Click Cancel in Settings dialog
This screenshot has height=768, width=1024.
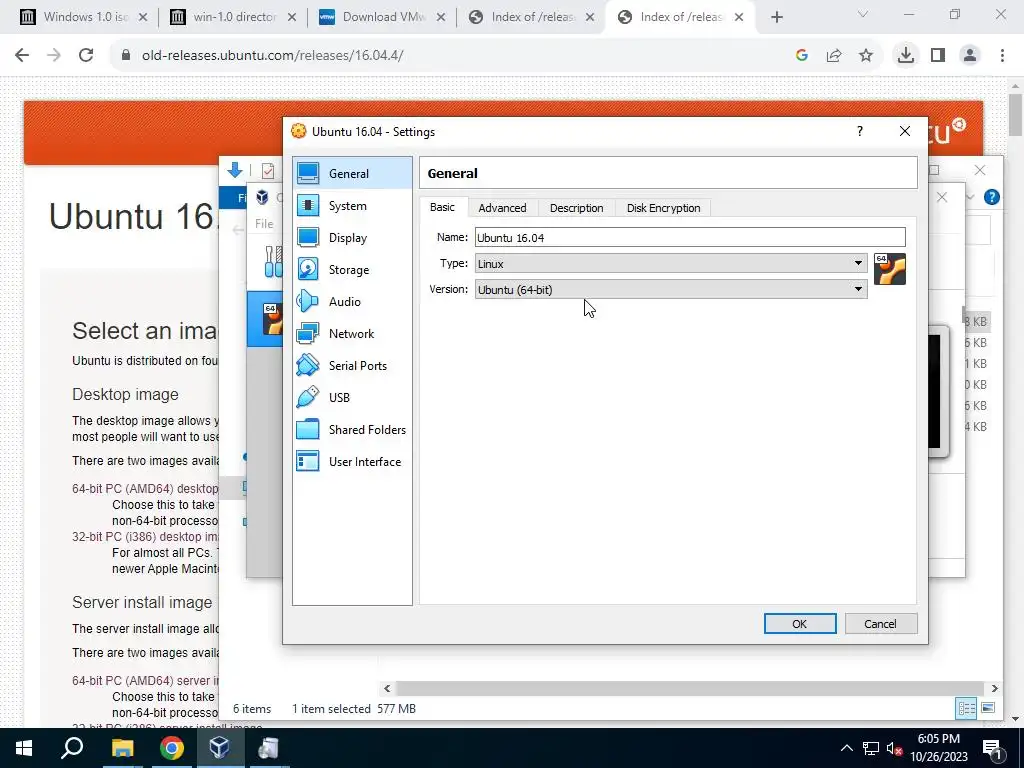pyautogui.click(x=880, y=624)
